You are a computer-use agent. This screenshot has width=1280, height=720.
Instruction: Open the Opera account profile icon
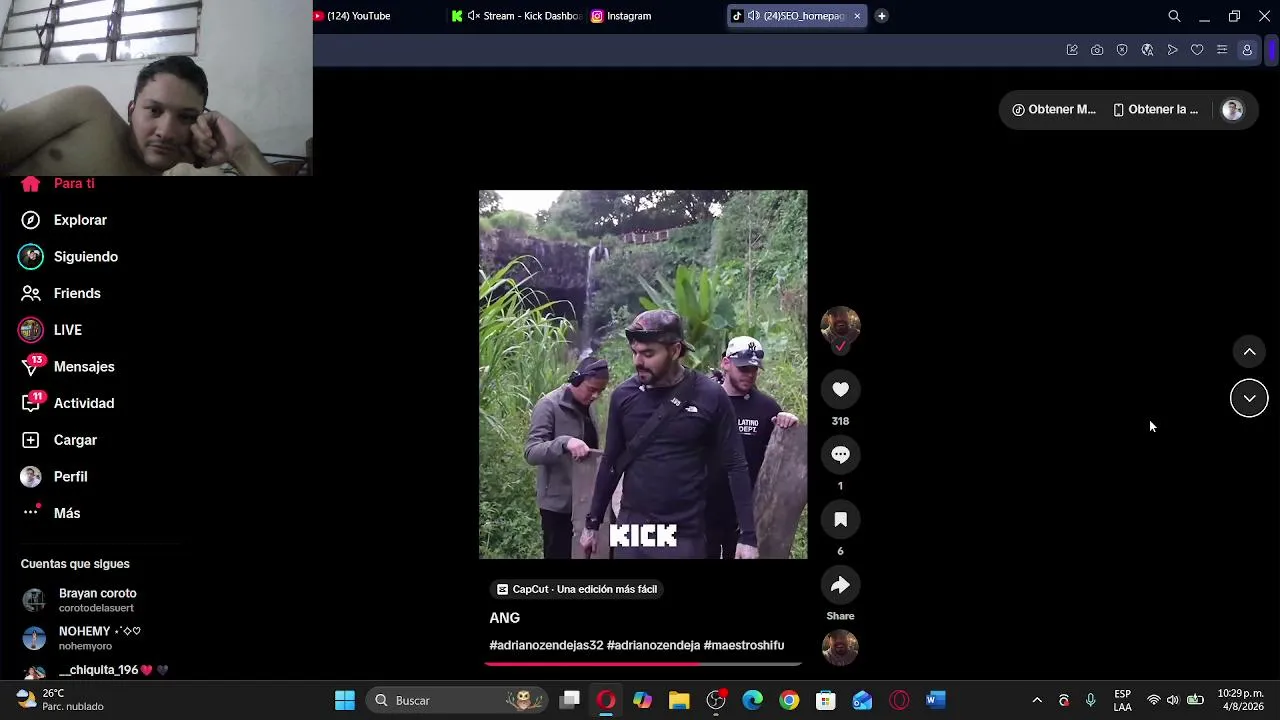tap(1247, 50)
